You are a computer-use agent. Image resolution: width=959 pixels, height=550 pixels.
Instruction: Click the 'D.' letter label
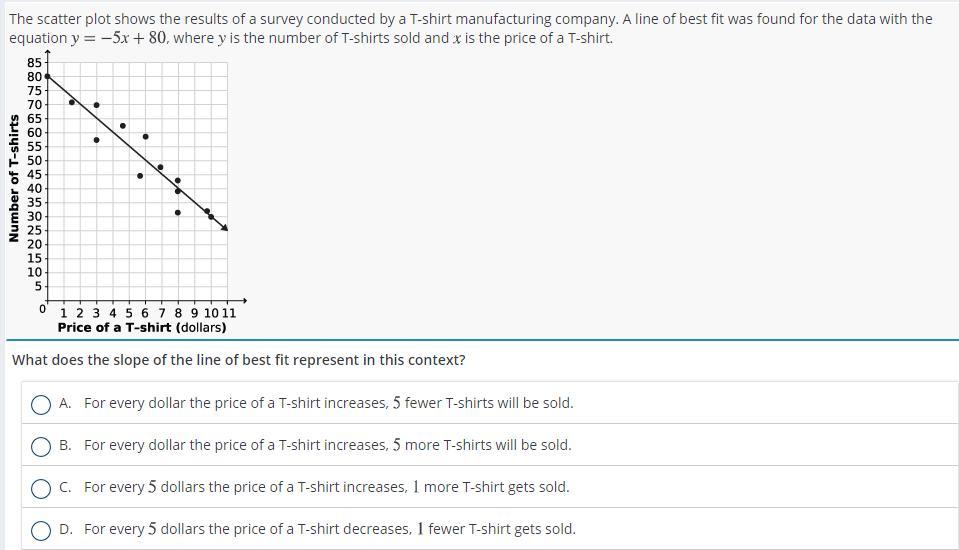coord(65,529)
